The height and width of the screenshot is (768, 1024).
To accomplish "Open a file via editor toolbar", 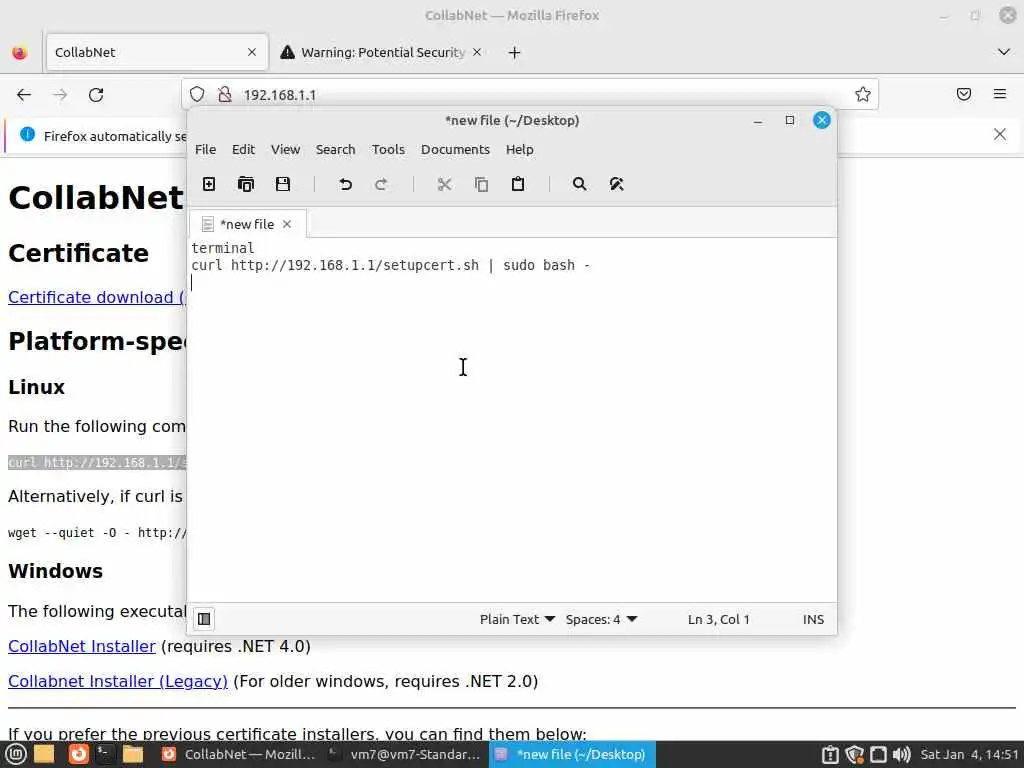I will pyautogui.click(x=246, y=184).
